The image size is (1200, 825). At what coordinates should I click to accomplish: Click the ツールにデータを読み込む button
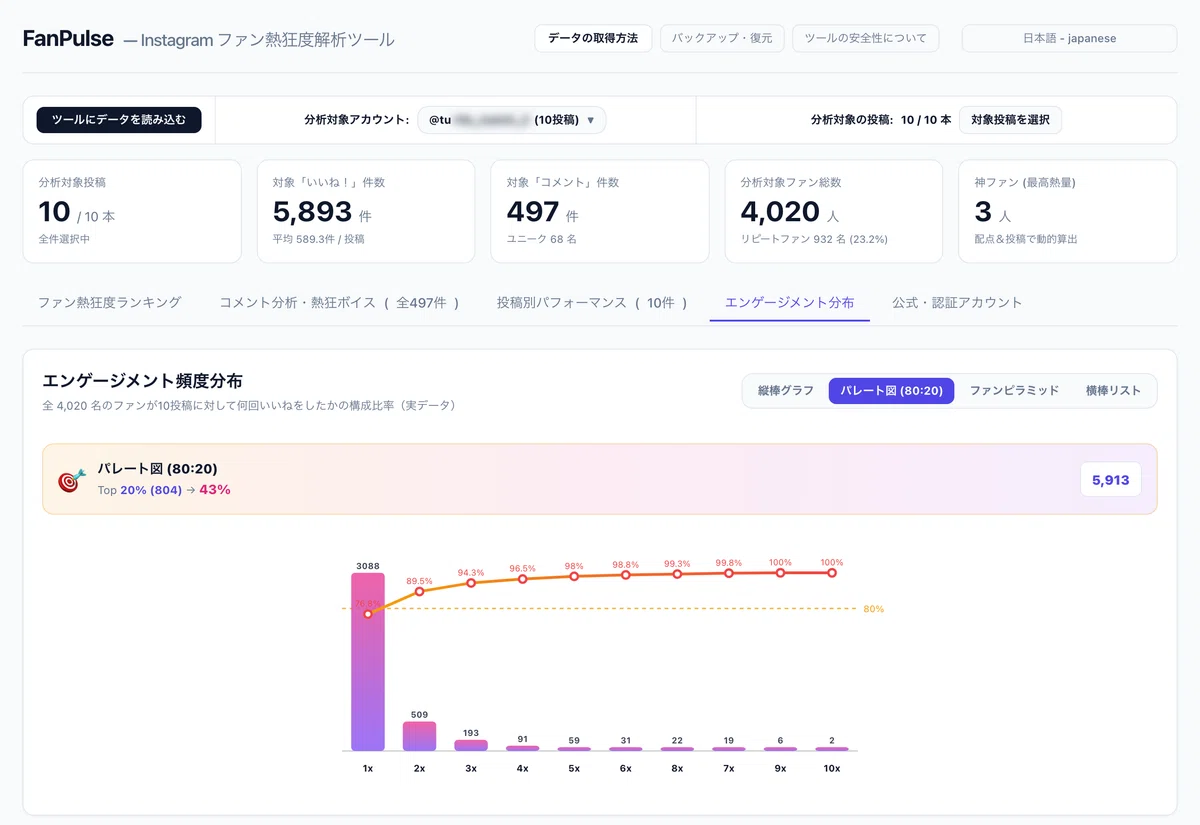pyautogui.click(x=119, y=120)
